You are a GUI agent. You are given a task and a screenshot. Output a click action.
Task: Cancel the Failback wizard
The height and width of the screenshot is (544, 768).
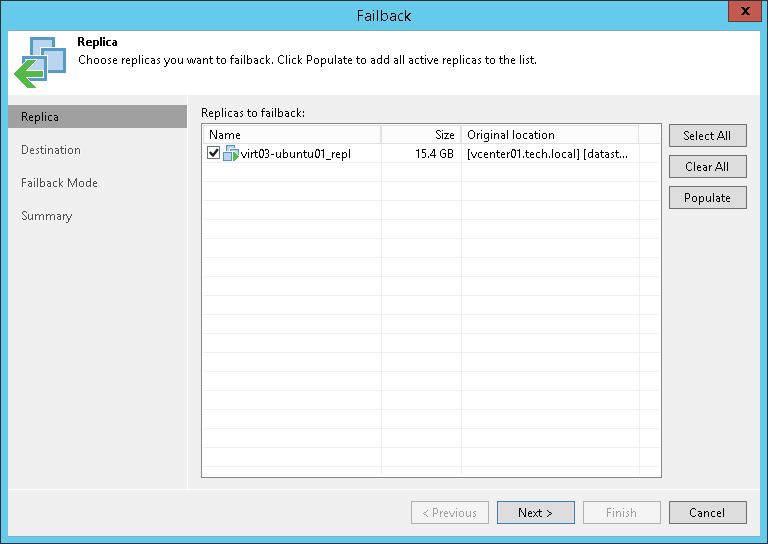[x=707, y=513]
